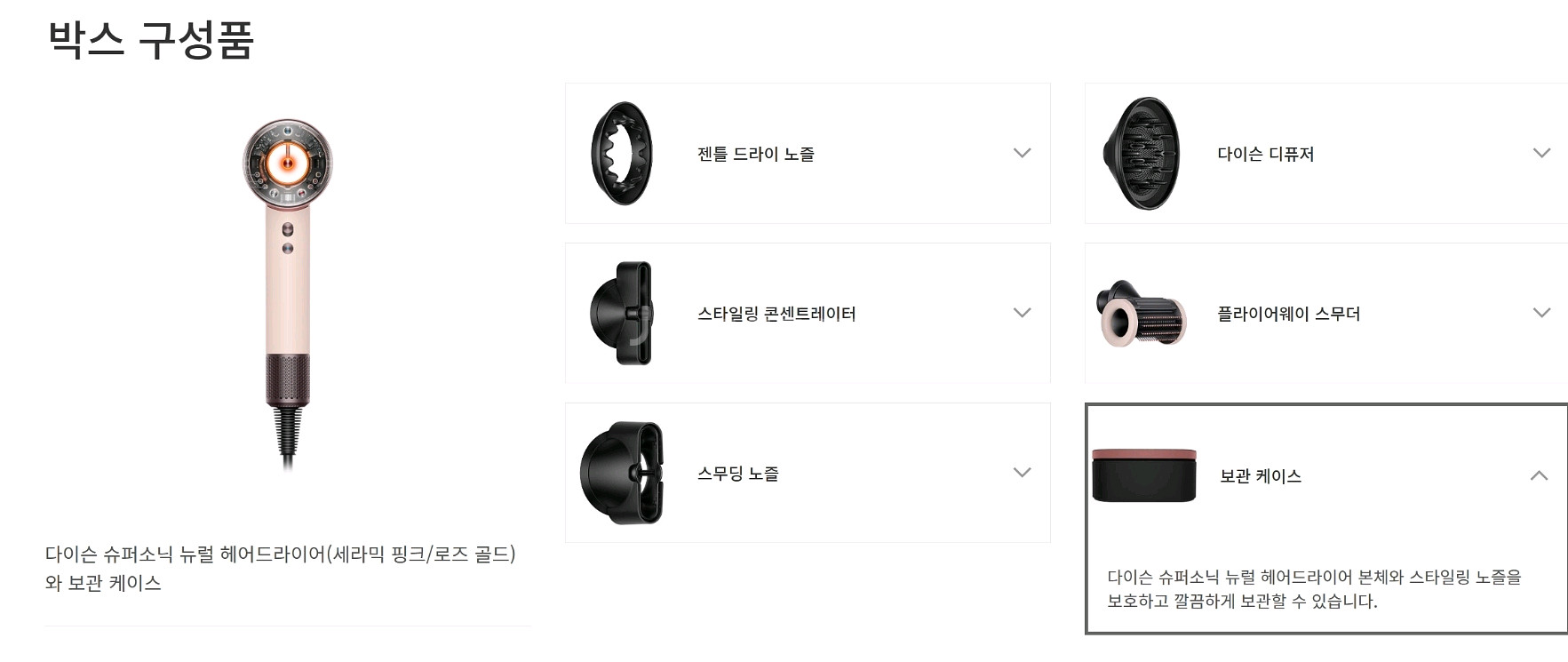This screenshot has width=1568, height=662.
Task: Click the flyaway smoother attachment image
Action: click(x=1142, y=314)
